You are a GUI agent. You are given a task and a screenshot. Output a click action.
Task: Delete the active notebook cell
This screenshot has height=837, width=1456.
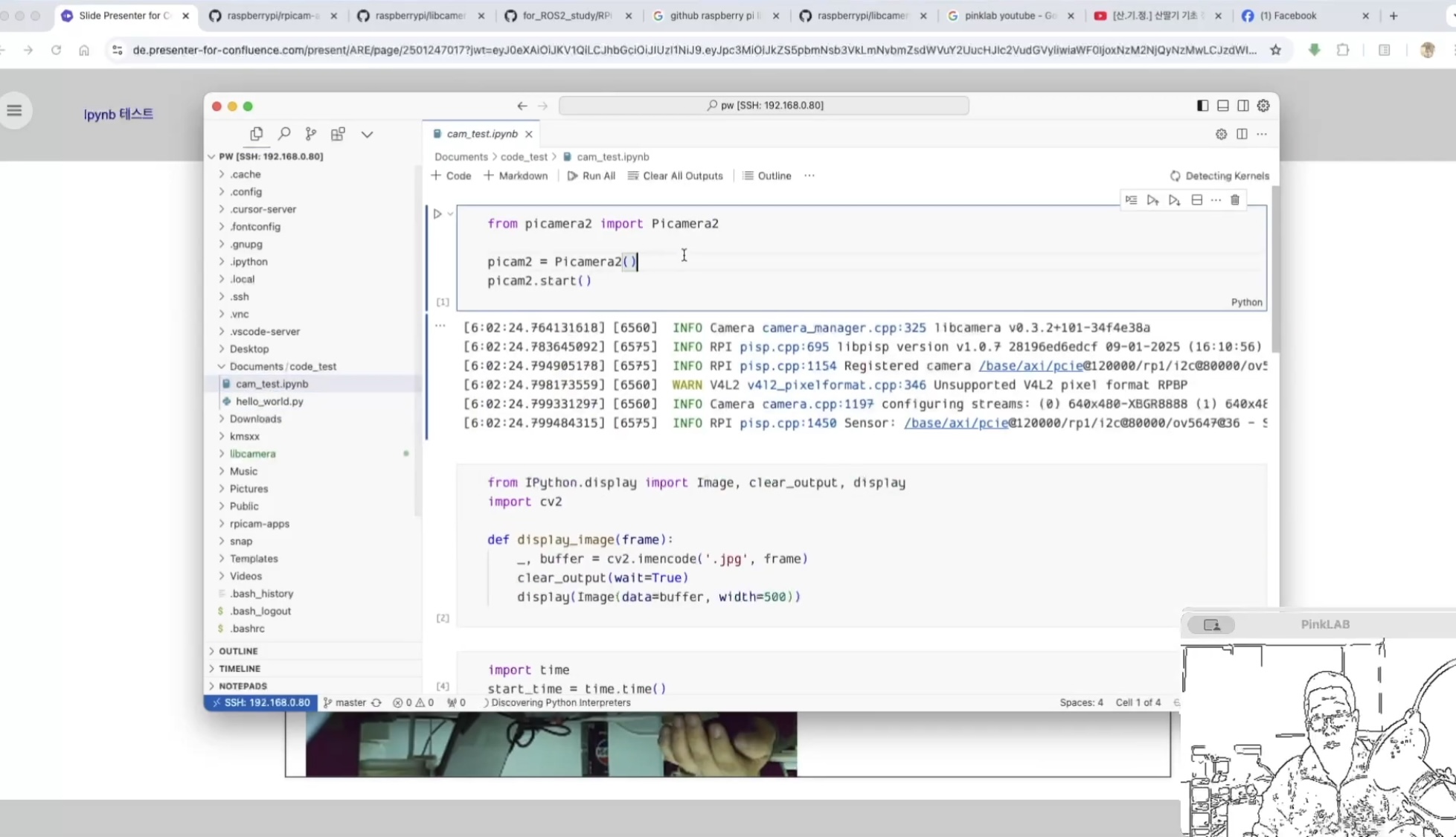point(1235,200)
